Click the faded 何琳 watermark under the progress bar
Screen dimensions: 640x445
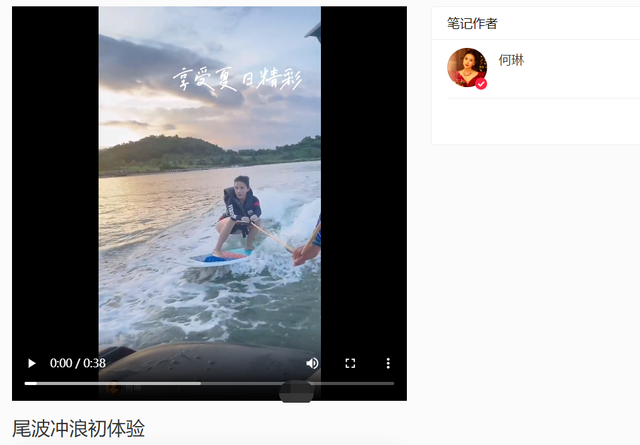click(x=124, y=388)
